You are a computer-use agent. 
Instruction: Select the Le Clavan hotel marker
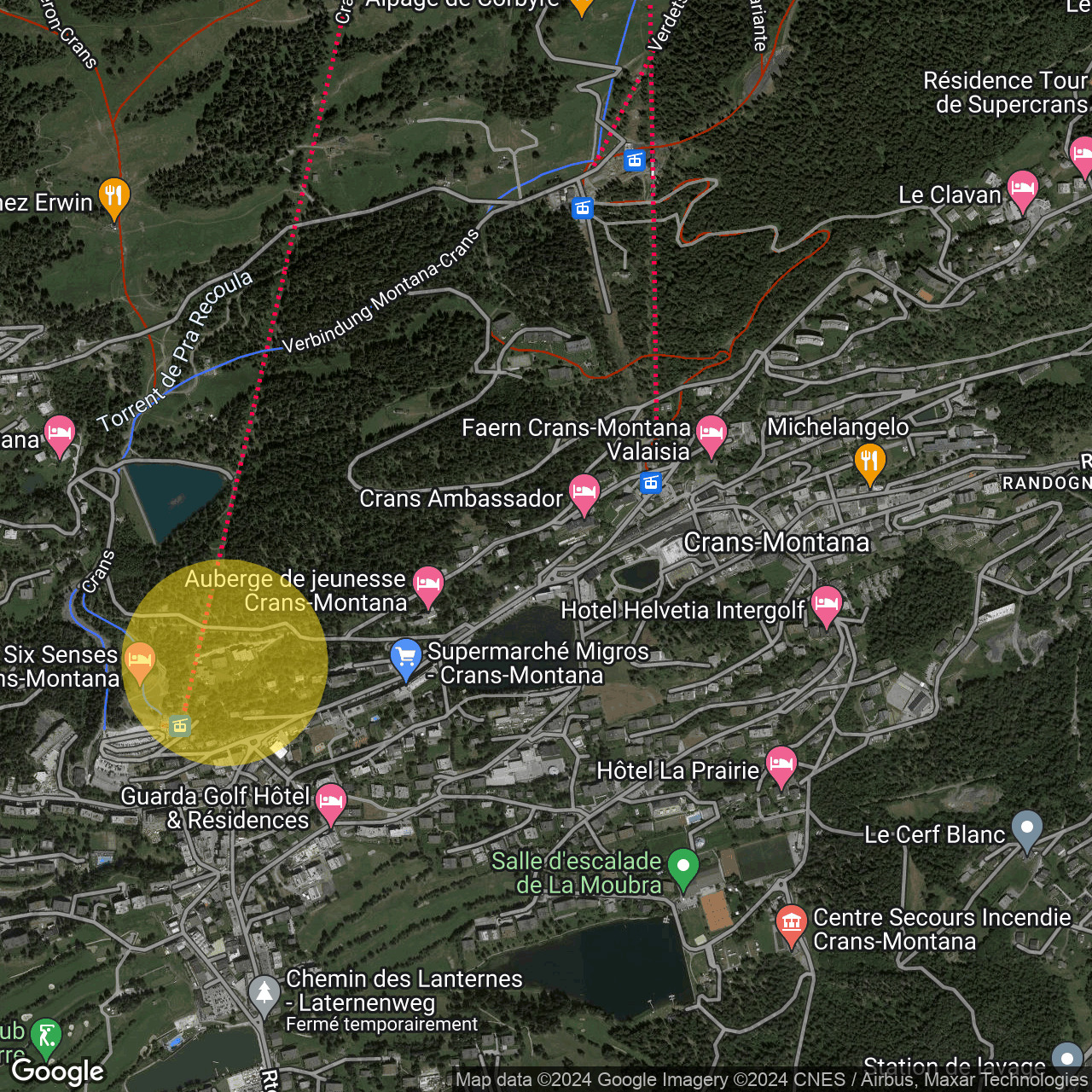tap(1022, 189)
